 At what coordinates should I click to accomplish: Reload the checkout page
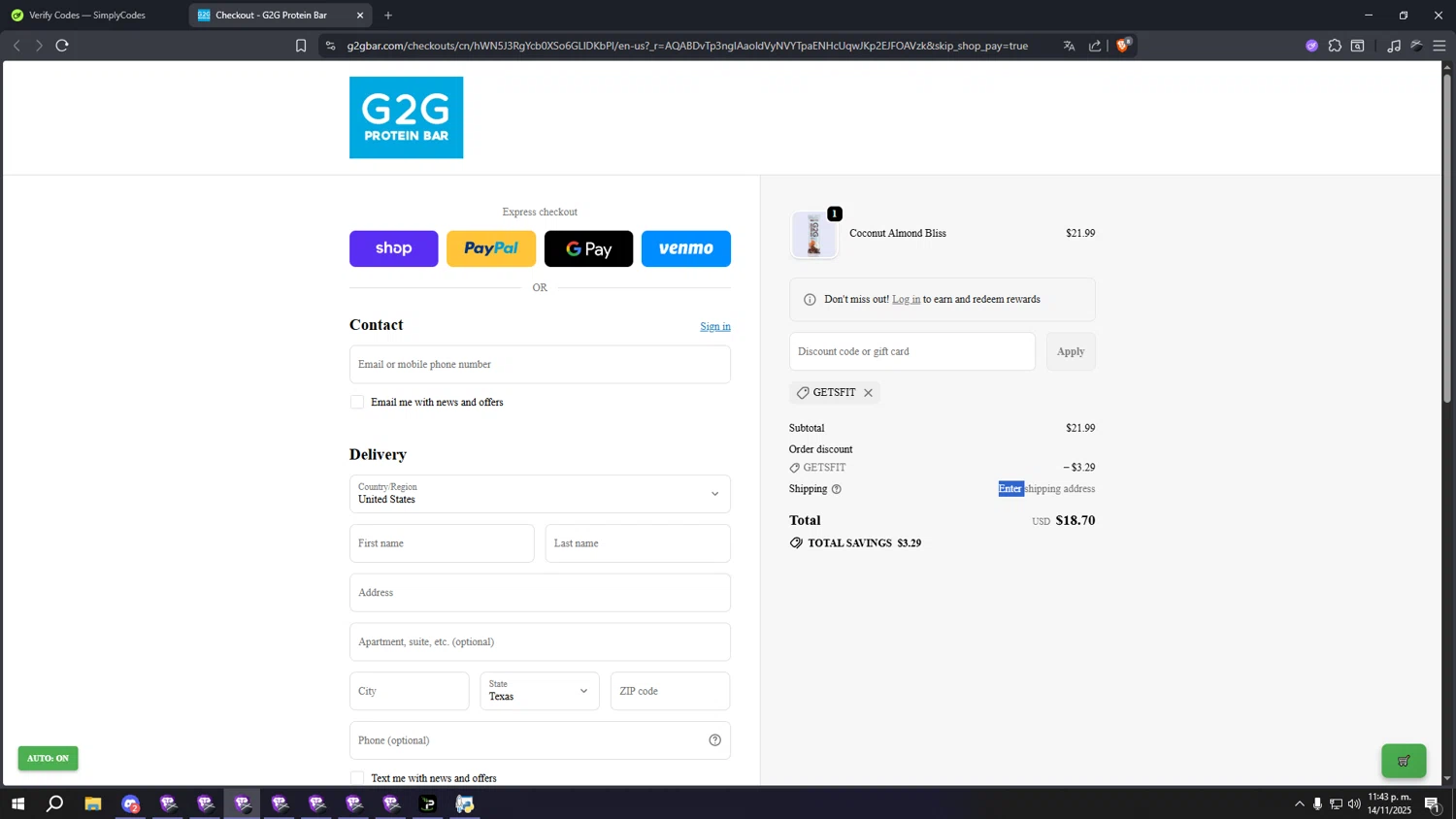(62, 46)
